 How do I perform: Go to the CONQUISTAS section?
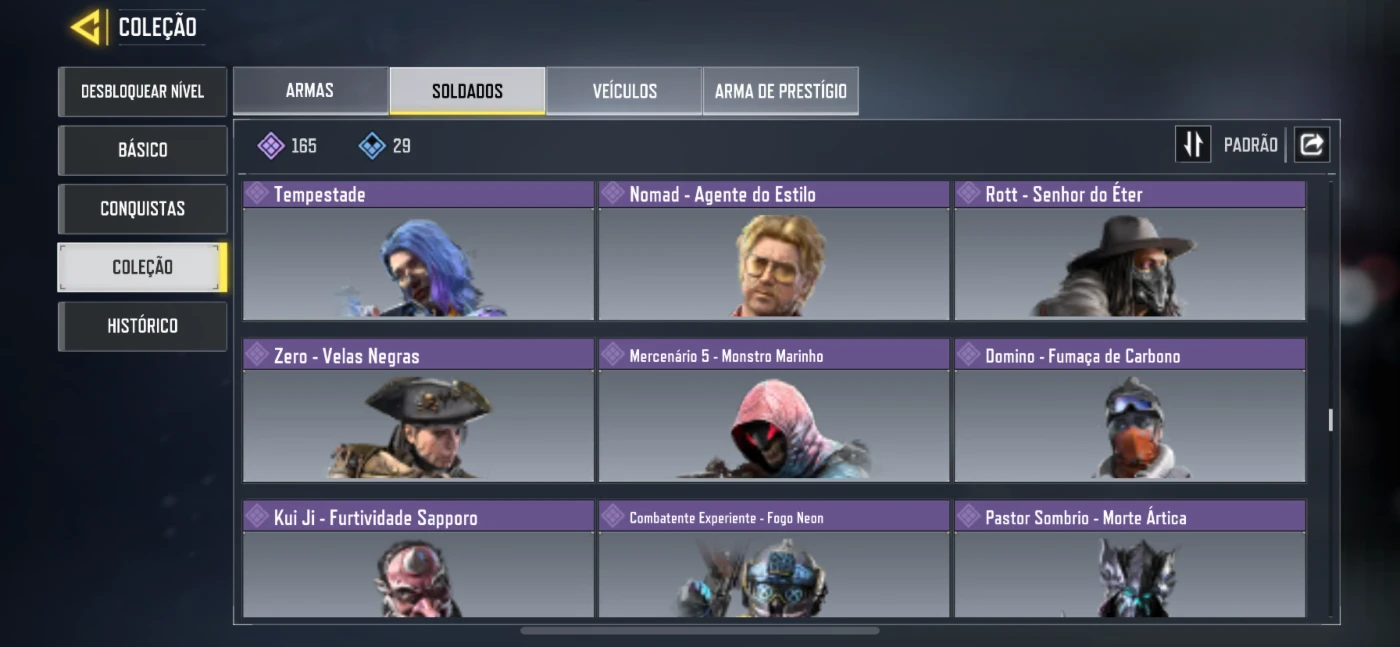click(x=142, y=209)
